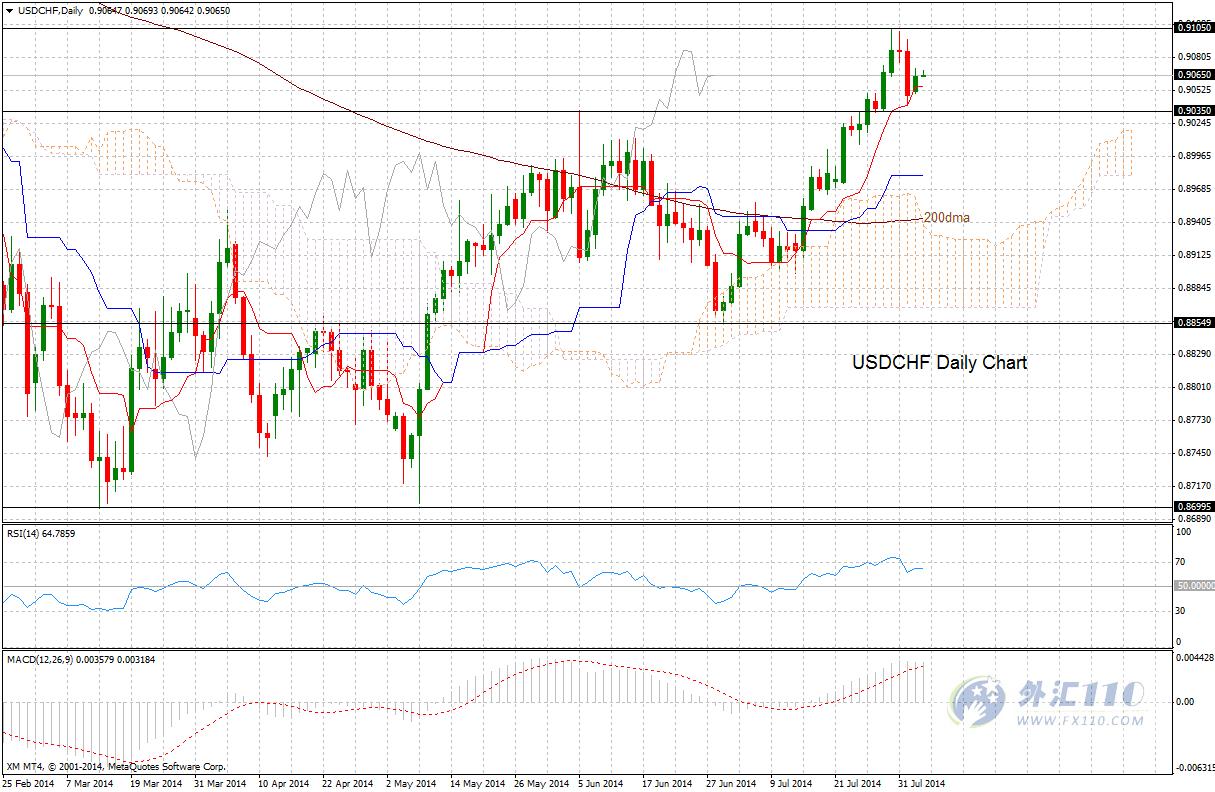
Task: Click the 200dma text label
Action: [946, 217]
